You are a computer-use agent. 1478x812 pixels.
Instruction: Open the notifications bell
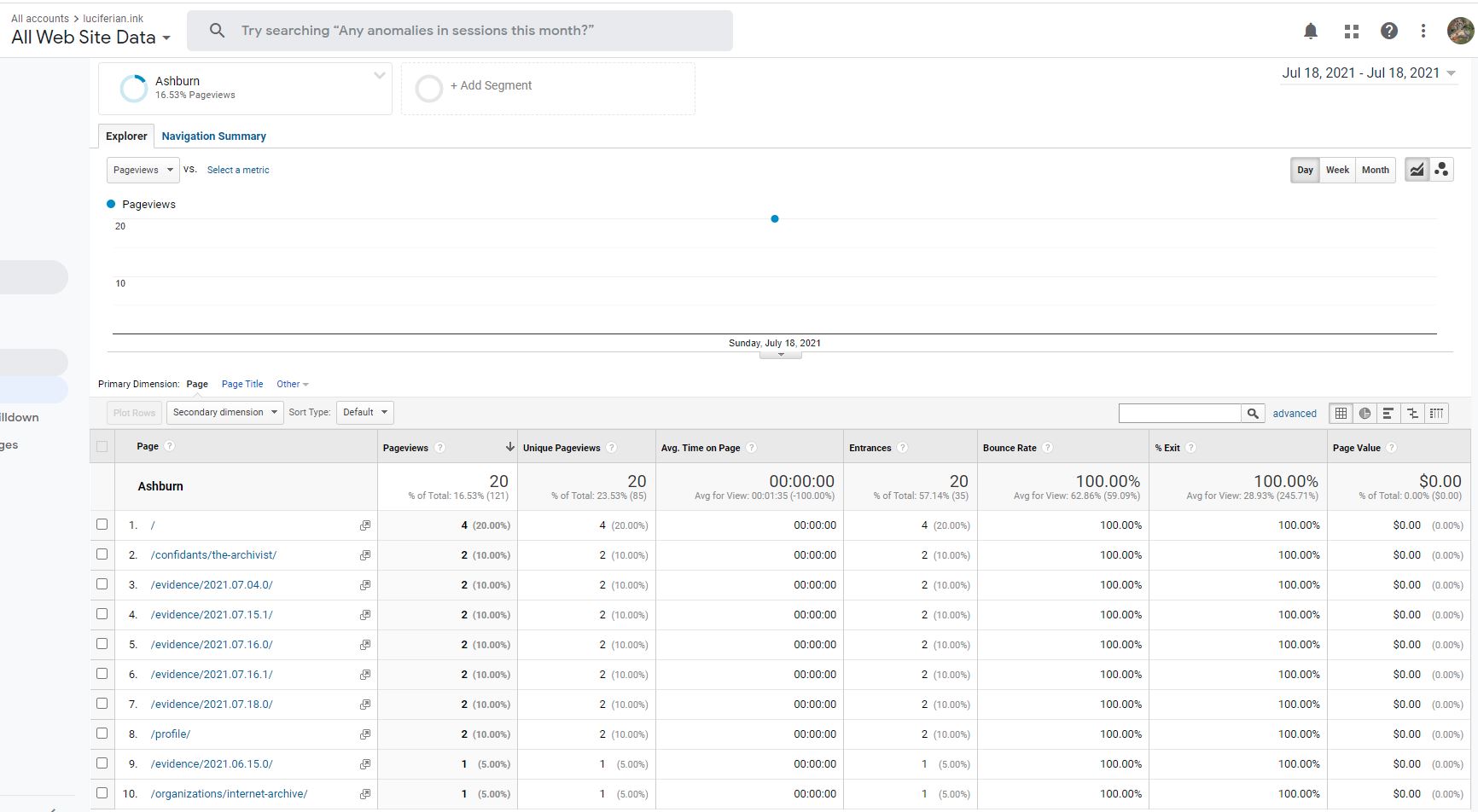(1311, 32)
